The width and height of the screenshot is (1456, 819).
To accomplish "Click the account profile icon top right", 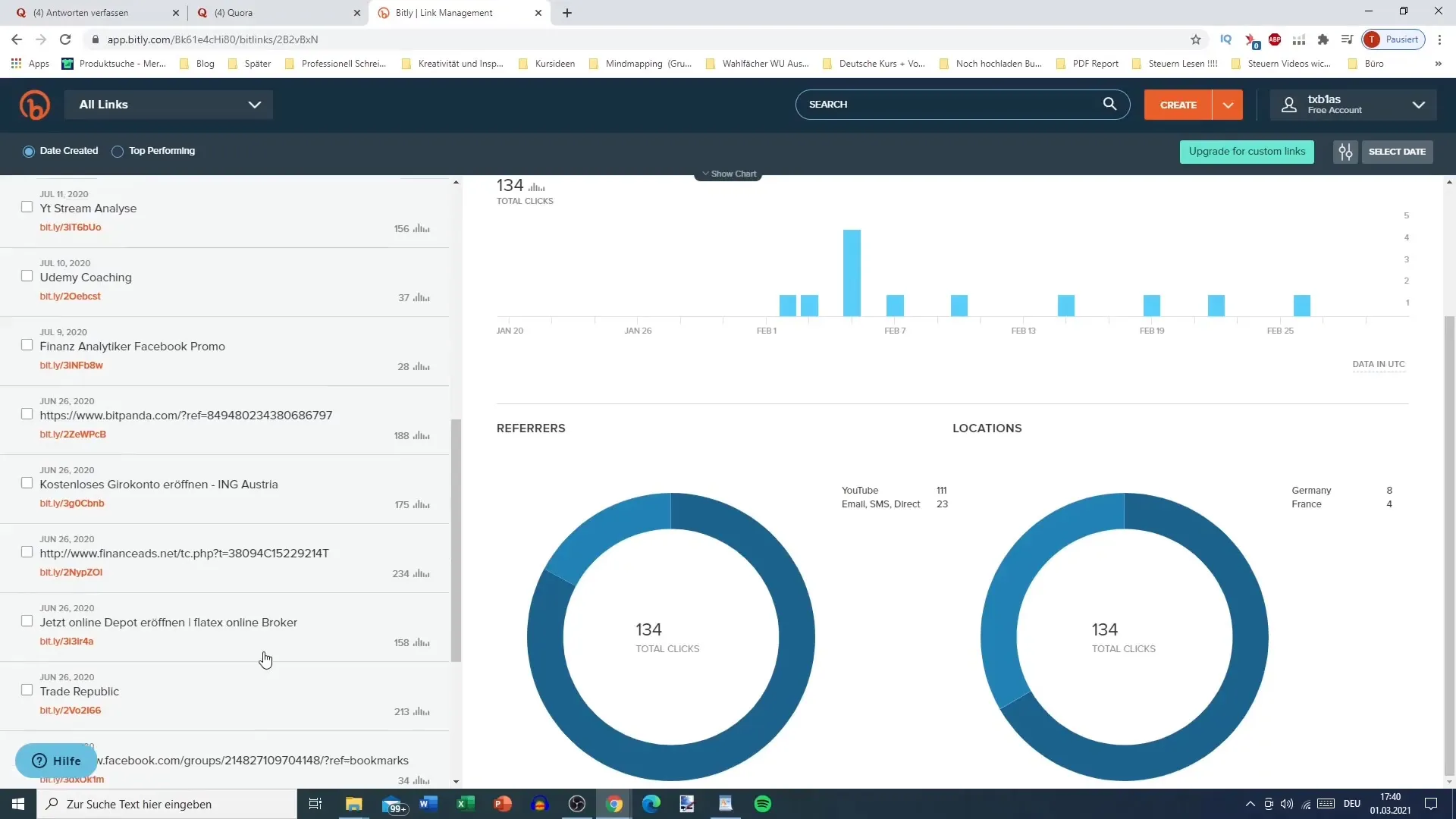I will click(x=1289, y=104).
